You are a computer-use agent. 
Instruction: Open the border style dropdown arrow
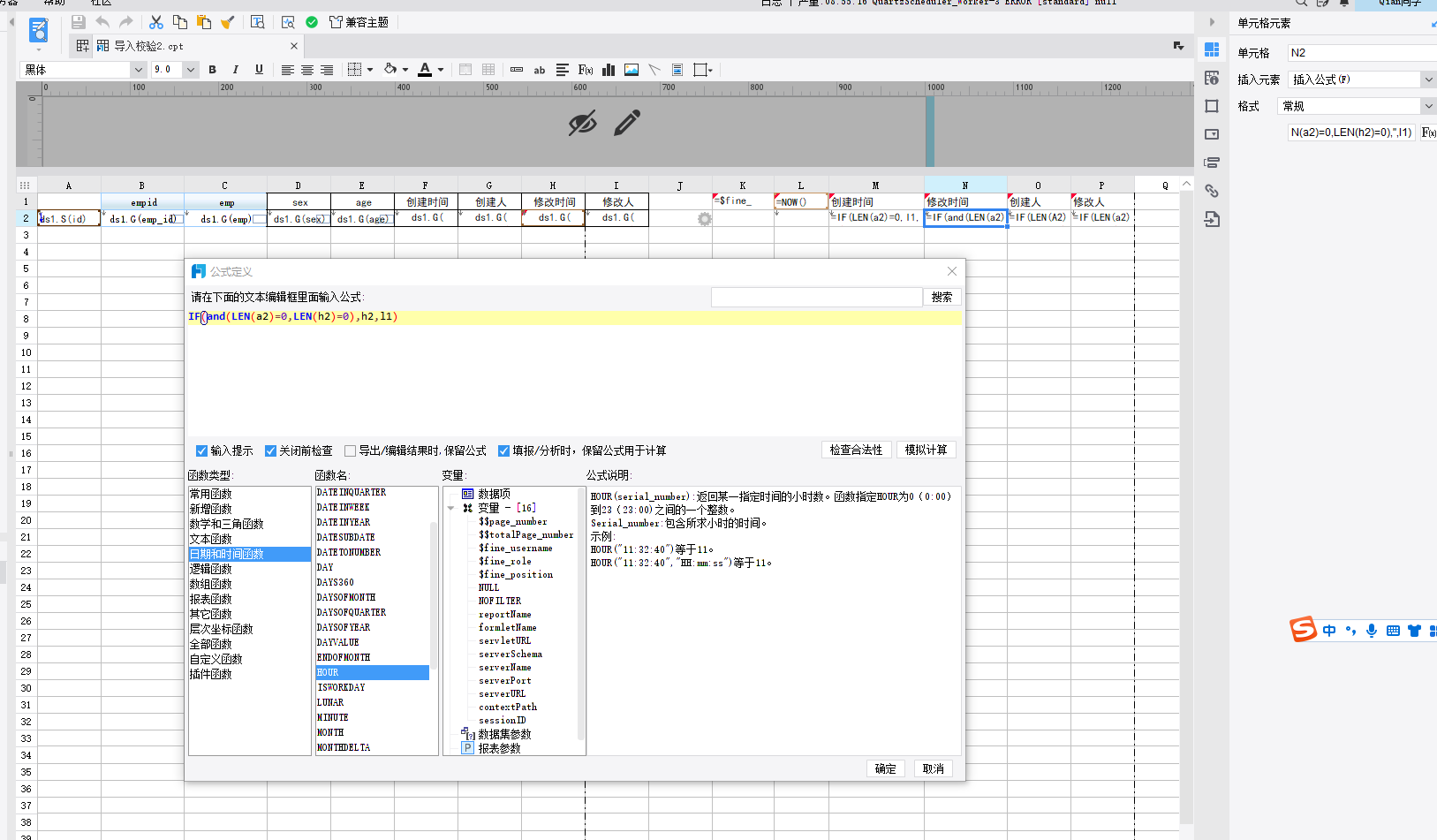[370, 70]
